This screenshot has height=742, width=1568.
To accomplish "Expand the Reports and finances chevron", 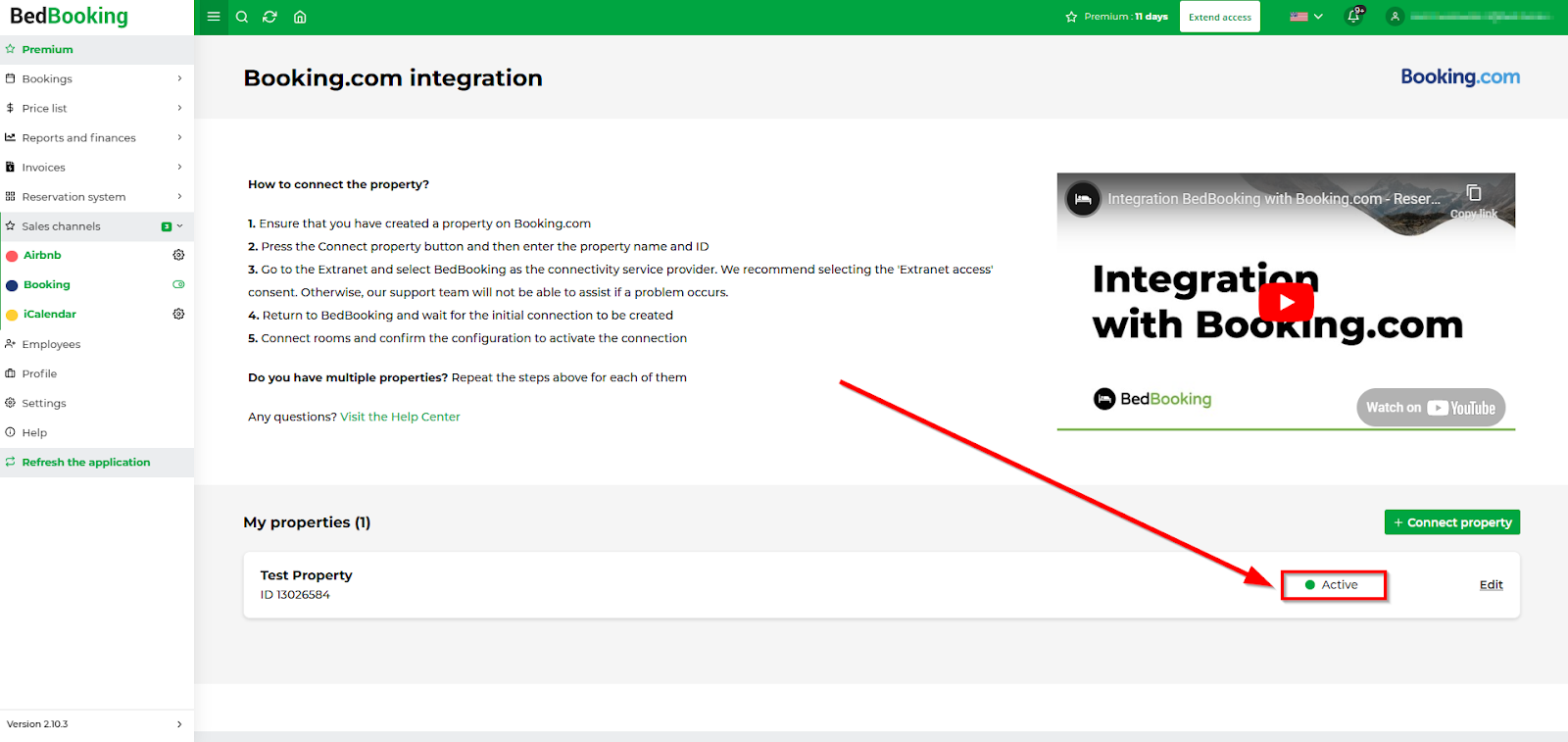I will [x=179, y=137].
